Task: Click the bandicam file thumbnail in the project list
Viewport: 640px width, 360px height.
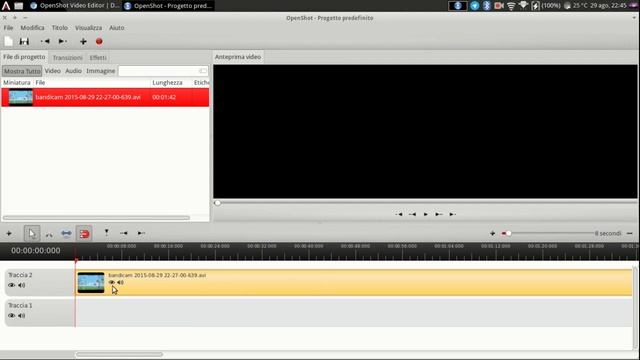Action: (x=21, y=98)
